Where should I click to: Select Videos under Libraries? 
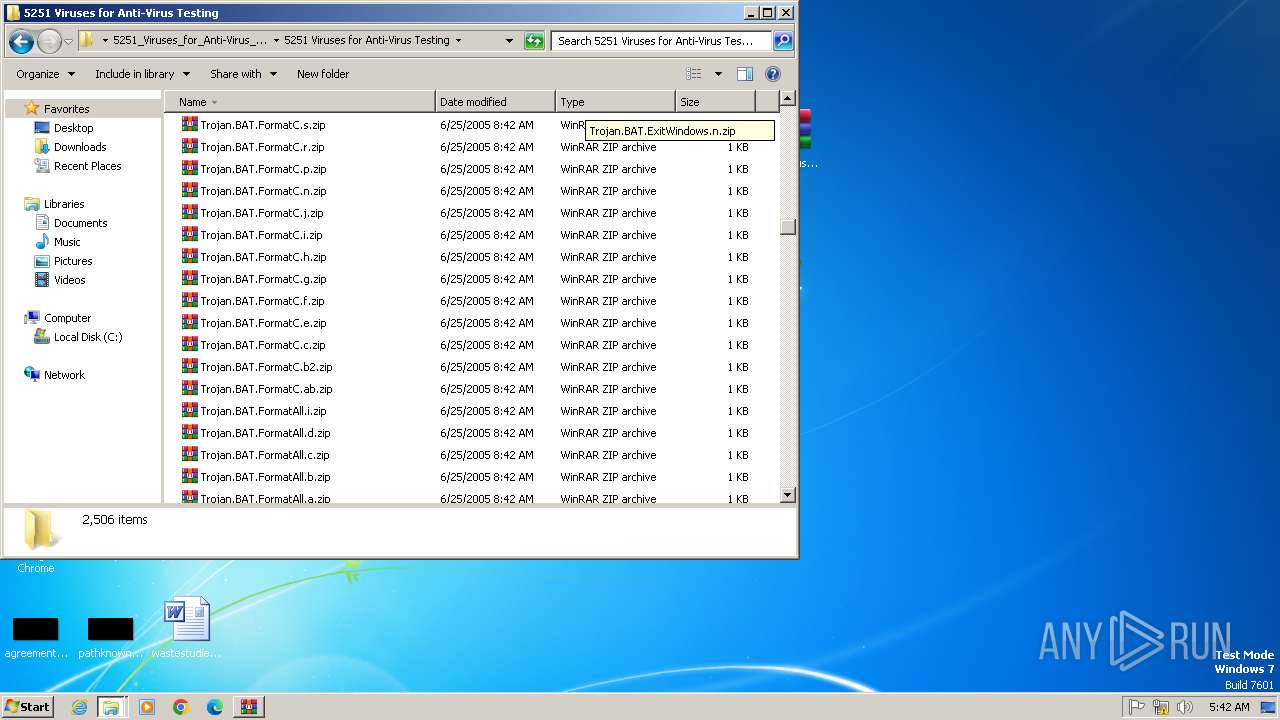tap(69, 280)
